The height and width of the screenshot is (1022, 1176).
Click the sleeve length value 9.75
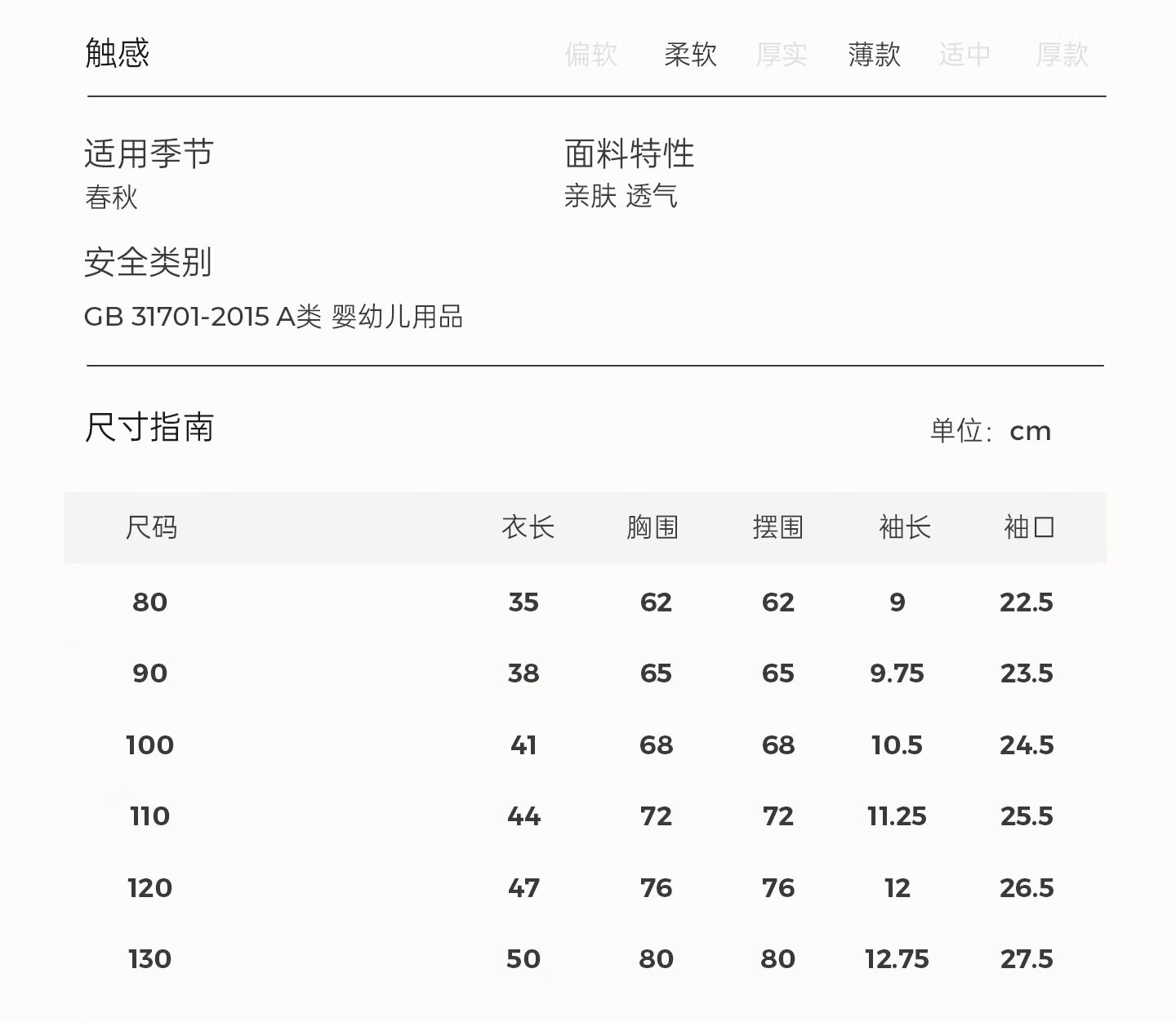(897, 673)
